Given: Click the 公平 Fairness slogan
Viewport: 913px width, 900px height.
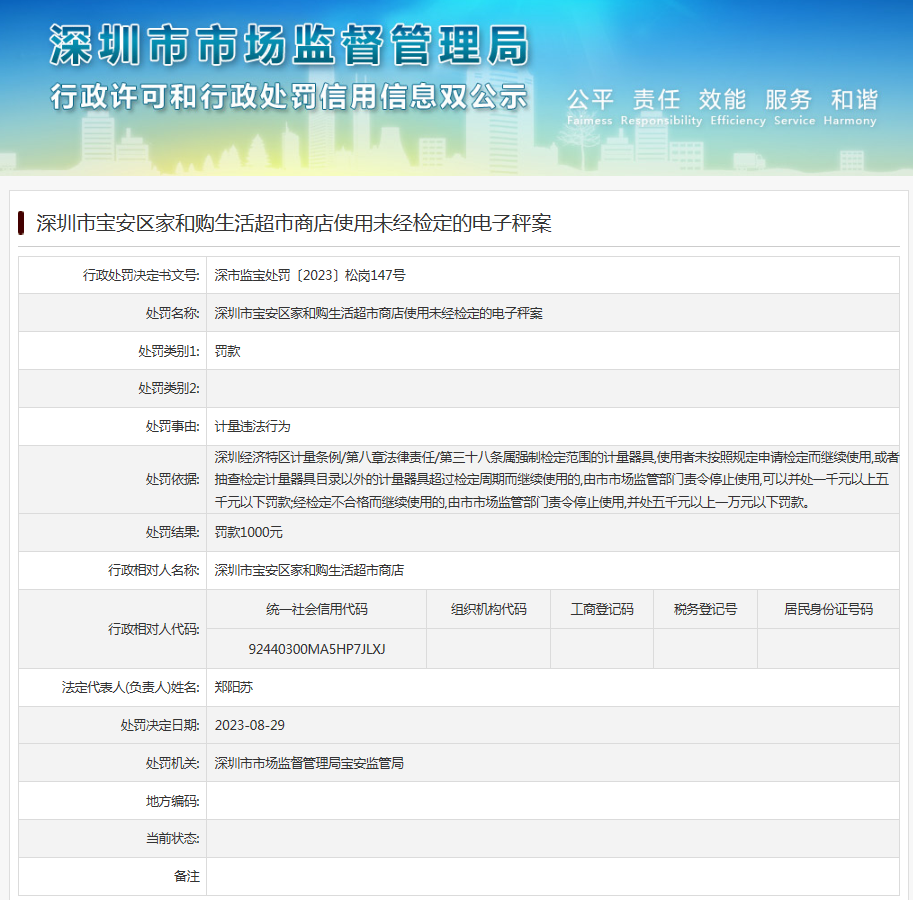Looking at the screenshot, I should click(590, 107).
